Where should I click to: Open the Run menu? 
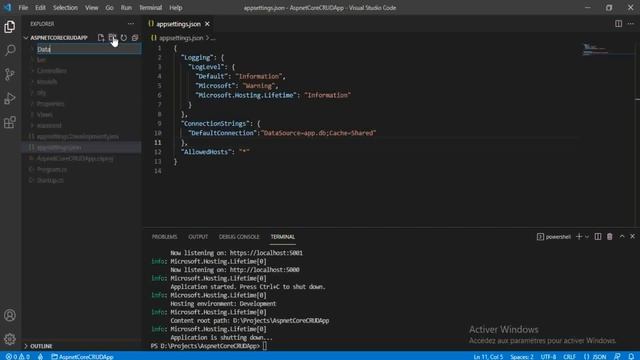pyautogui.click(x=126, y=8)
